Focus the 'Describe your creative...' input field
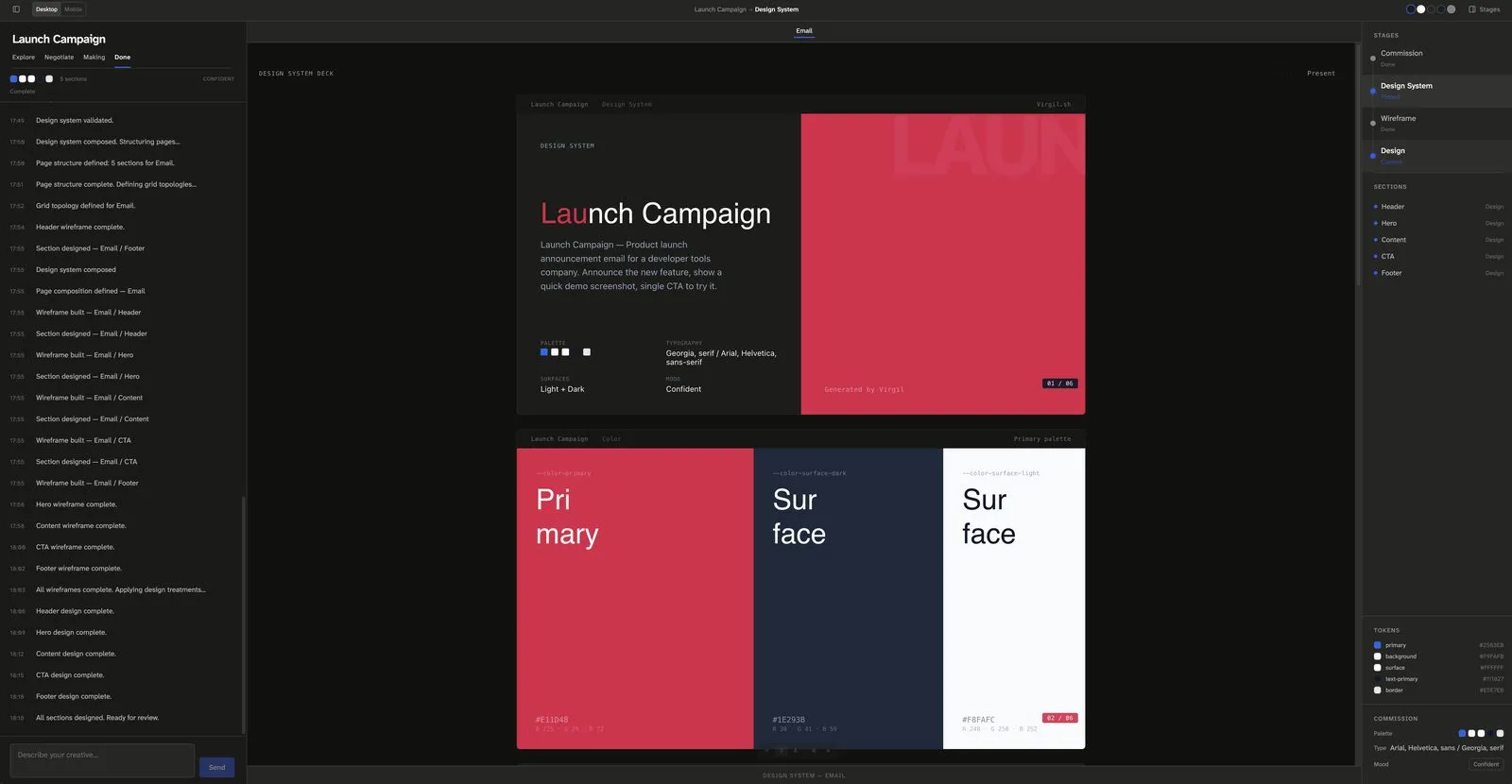The height and width of the screenshot is (784, 1512). [102, 760]
